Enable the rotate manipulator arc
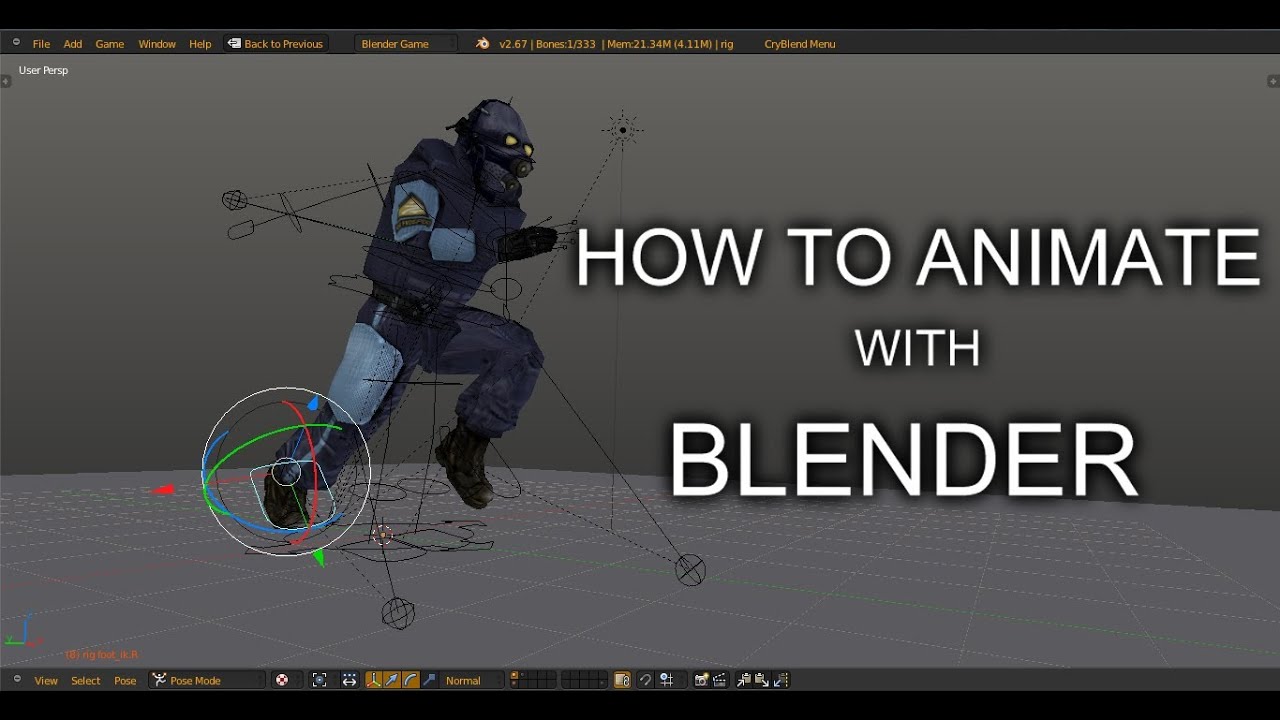Screen dimensions: 1280x720 tap(410, 680)
